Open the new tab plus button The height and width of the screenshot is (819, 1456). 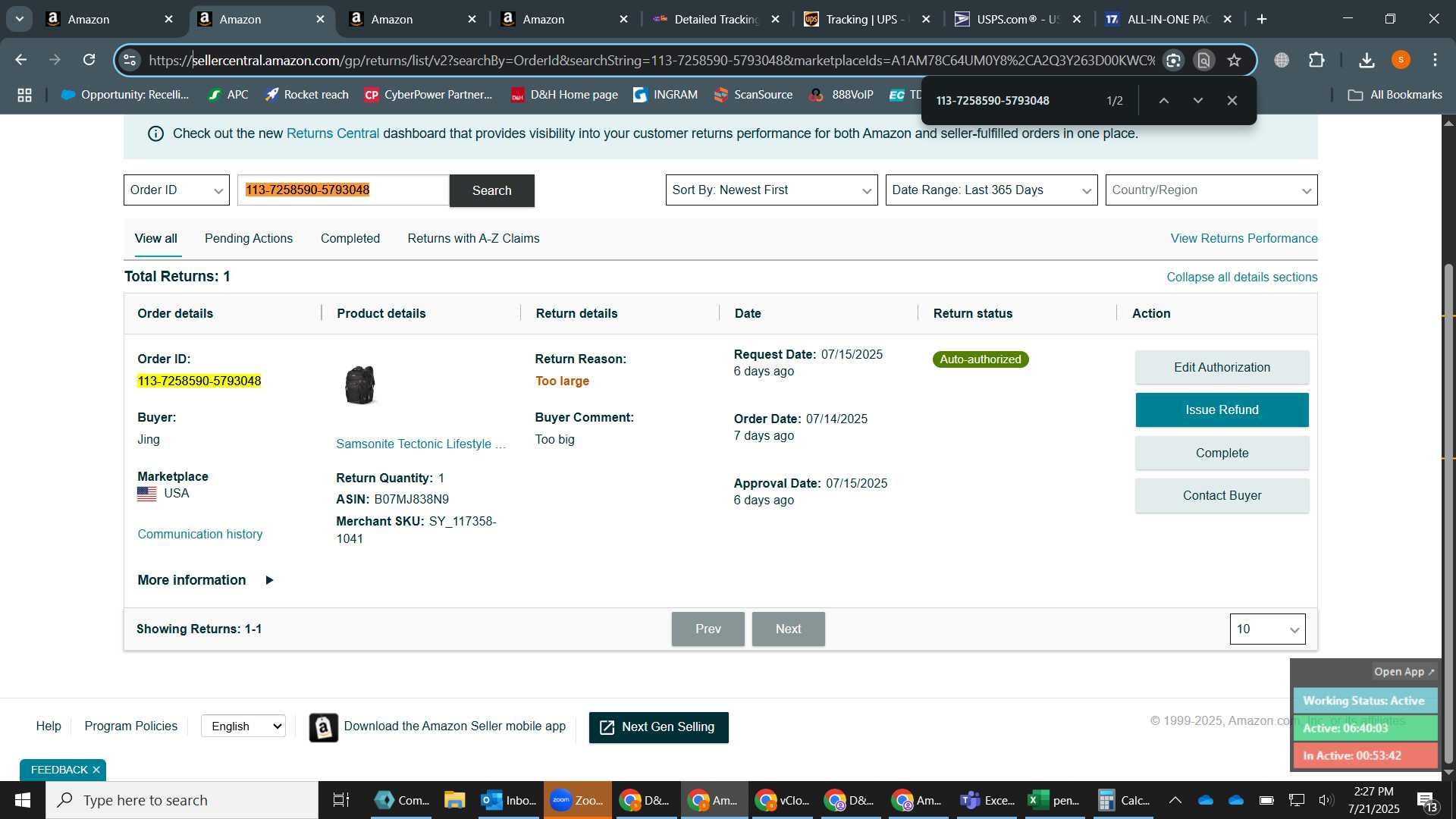click(1262, 19)
